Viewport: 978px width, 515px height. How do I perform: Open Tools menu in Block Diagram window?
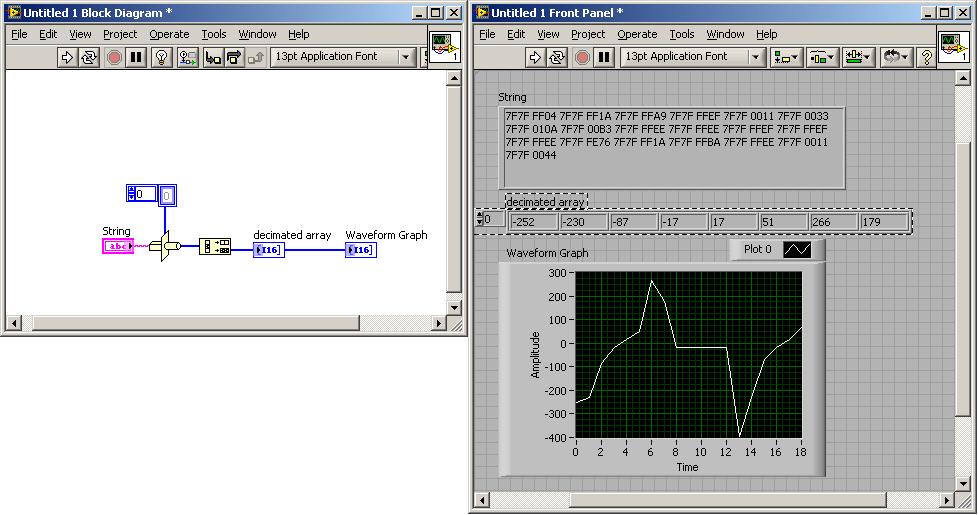click(214, 34)
